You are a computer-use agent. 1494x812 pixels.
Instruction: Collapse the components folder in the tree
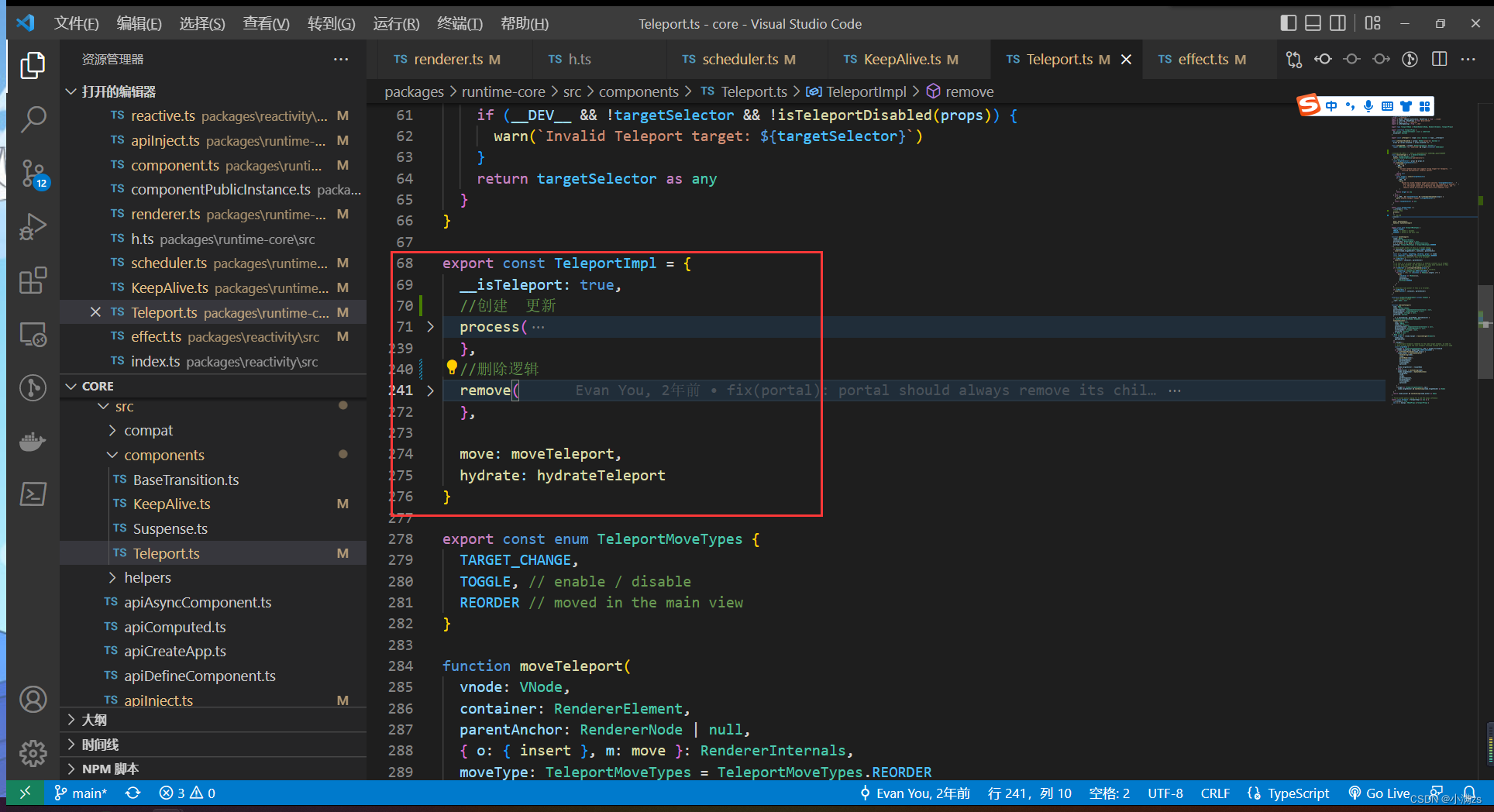point(164,455)
